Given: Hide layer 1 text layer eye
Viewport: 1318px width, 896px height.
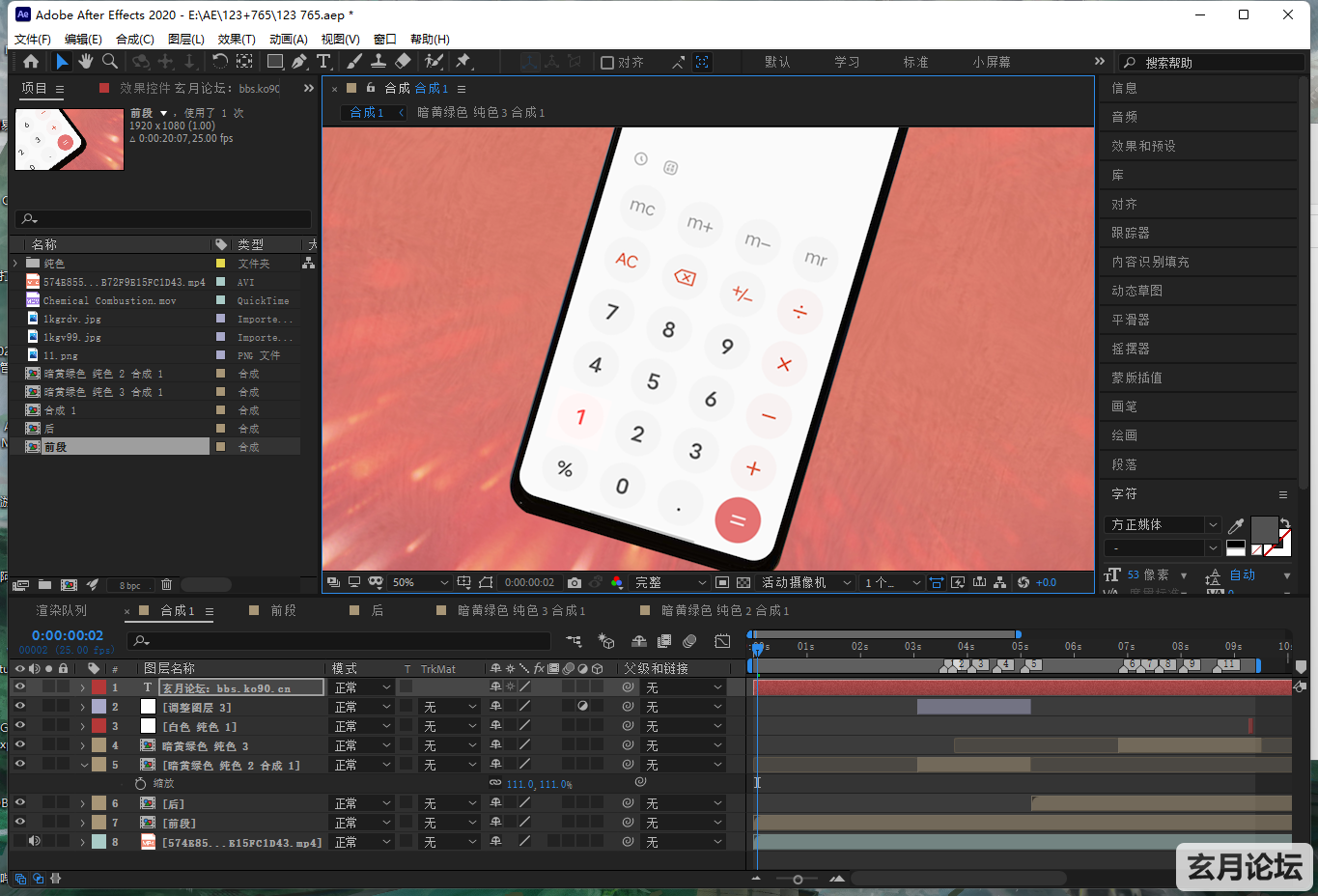Looking at the screenshot, I should coord(20,687).
